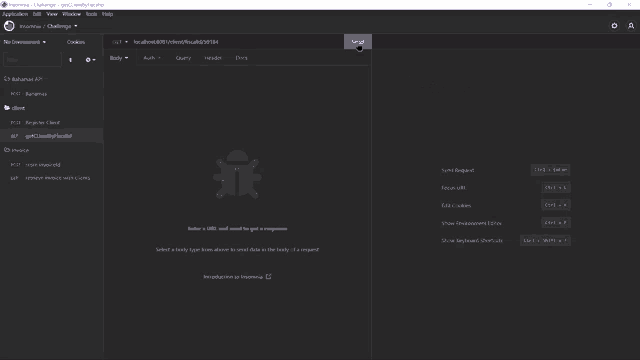Open the Bahamas API folder
This screenshot has height=360, width=640.
pos(23,79)
